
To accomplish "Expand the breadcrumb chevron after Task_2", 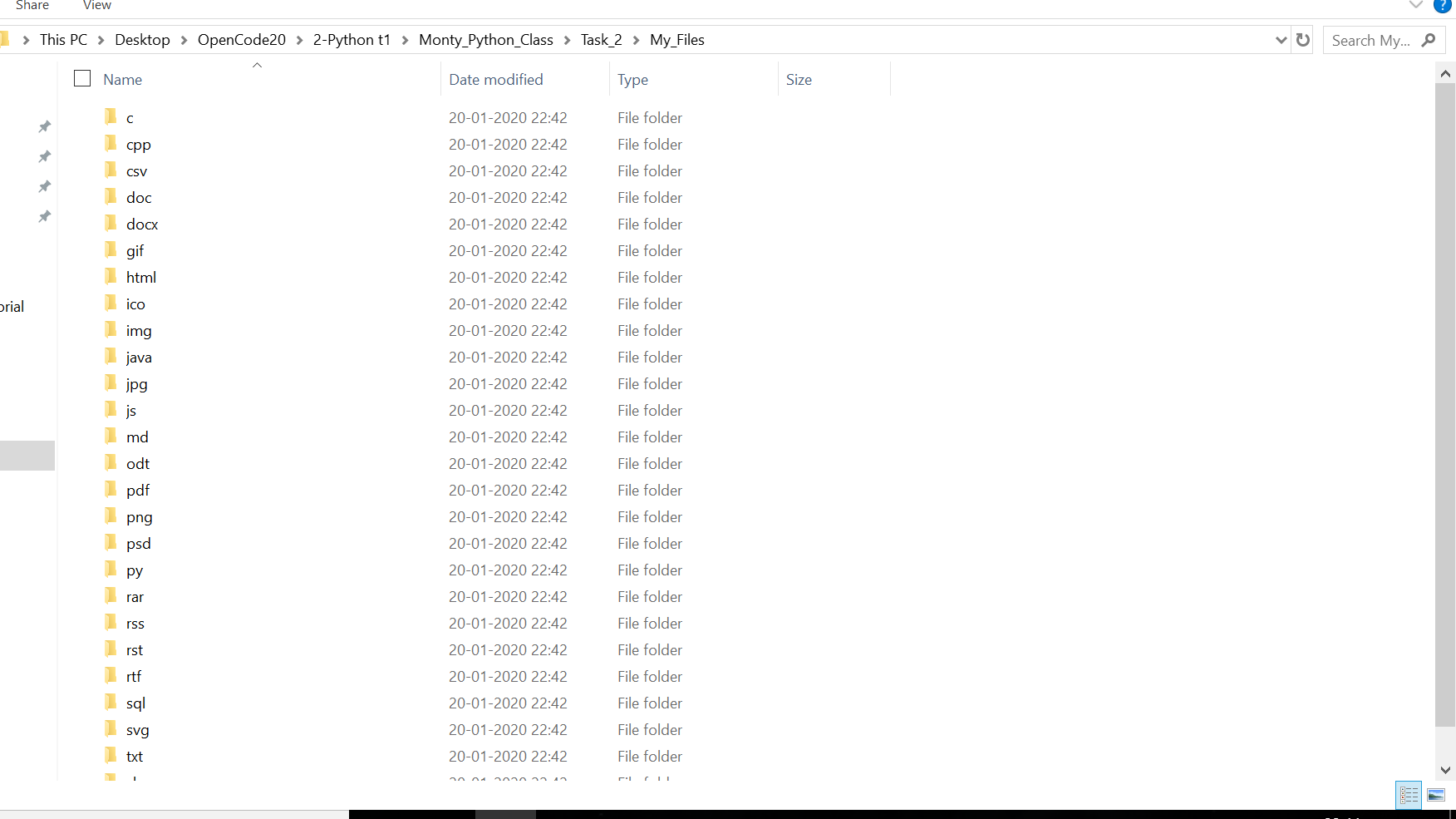I will coord(635,39).
